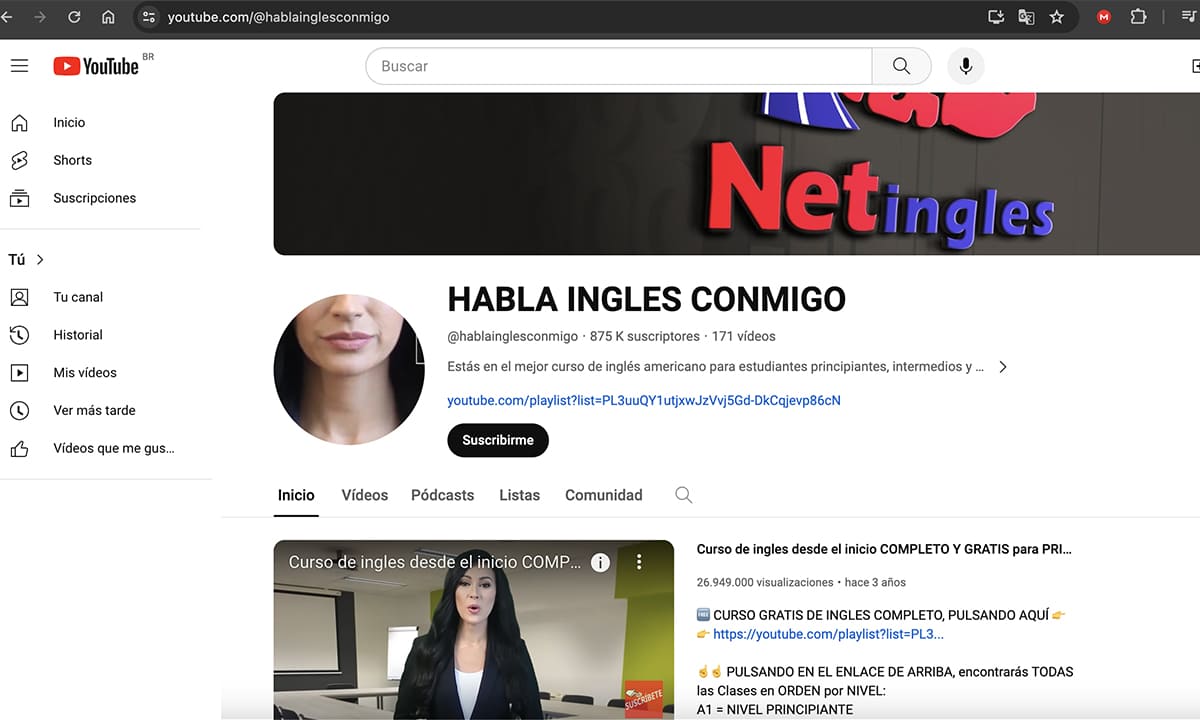
Task: Click the 26.949.000 visualizaciones text
Action: click(x=765, y=582)
